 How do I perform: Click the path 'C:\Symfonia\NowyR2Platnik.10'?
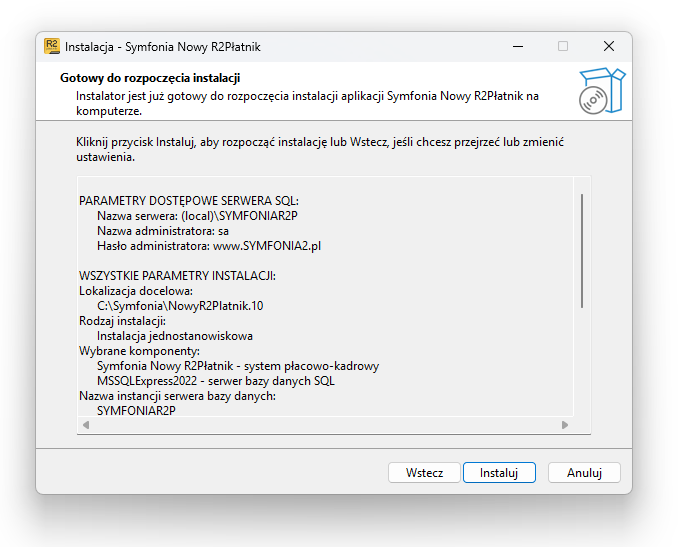pos(180,306)
